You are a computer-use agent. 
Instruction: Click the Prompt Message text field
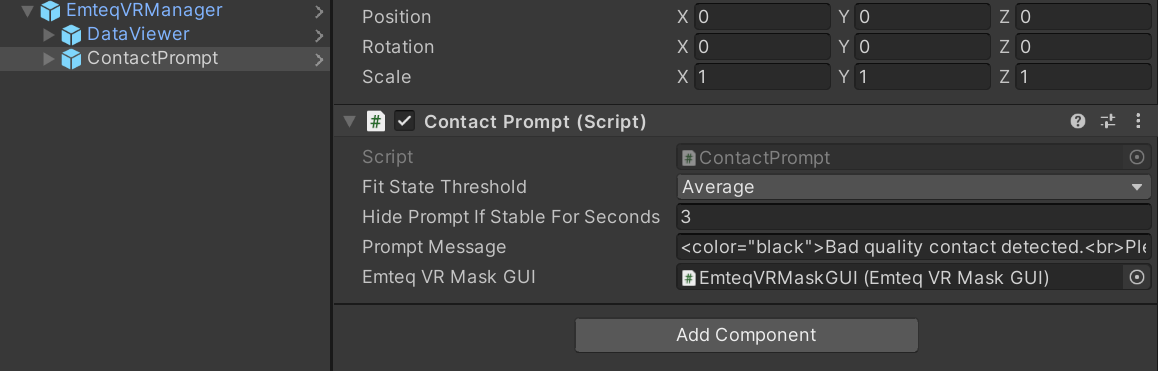click(x=914, y=247)
